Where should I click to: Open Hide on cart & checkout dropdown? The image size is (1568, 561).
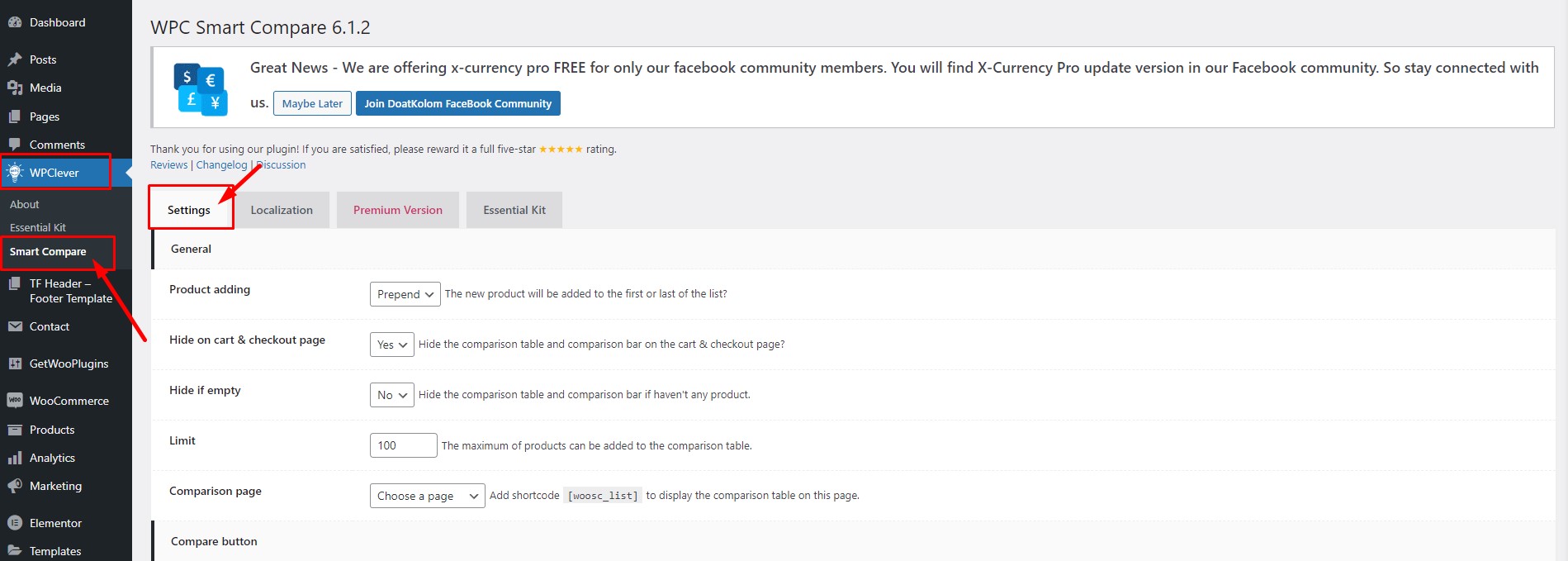[392, 345]
